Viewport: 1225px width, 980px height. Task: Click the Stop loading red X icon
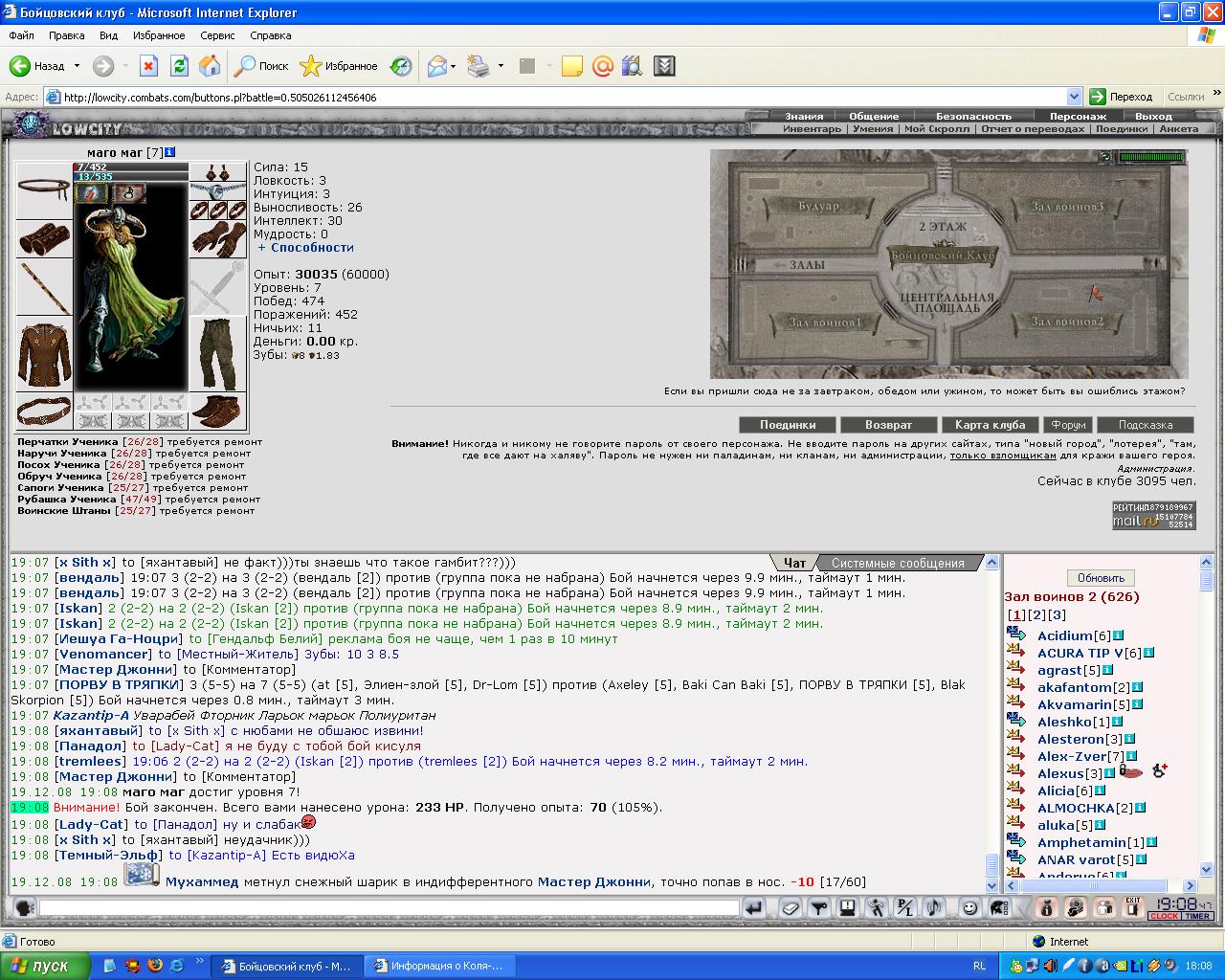click(148, 66)
